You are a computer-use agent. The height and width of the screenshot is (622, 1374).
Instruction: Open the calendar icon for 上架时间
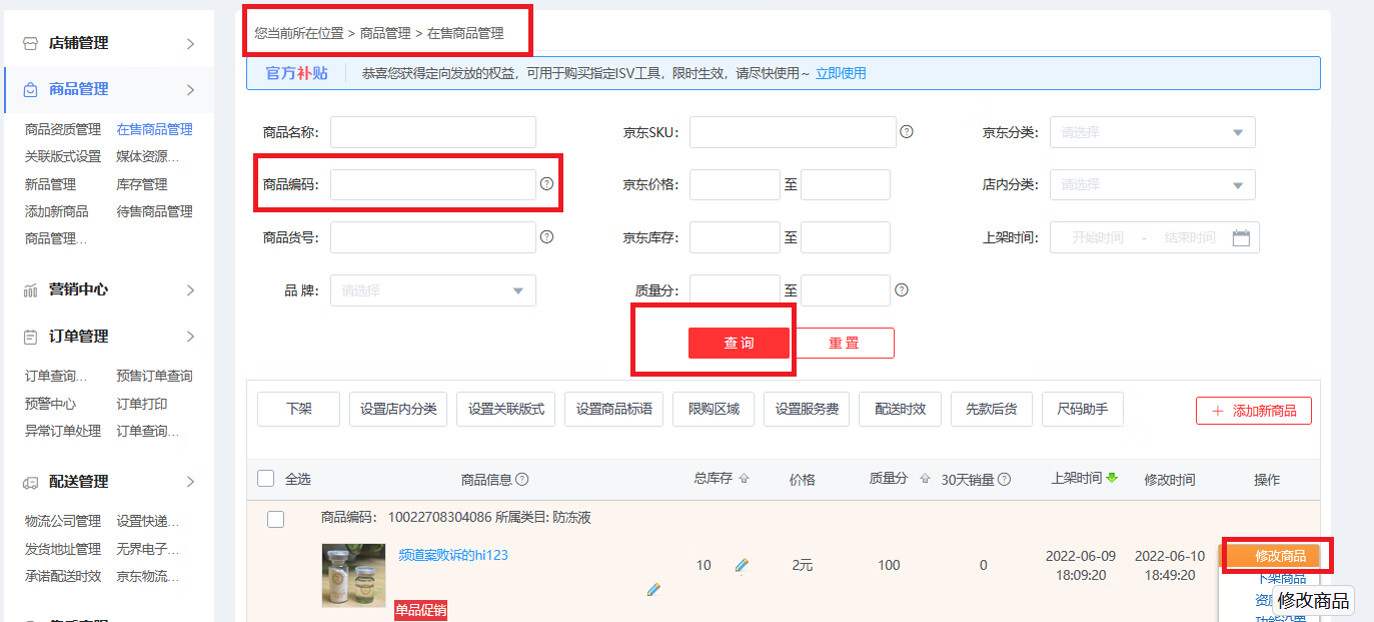coord(1242,237)
